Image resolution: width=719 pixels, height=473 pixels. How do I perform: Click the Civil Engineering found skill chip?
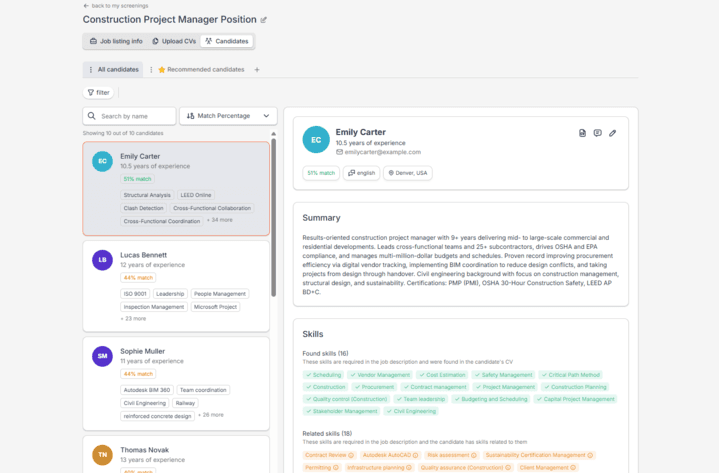(411, 412)
